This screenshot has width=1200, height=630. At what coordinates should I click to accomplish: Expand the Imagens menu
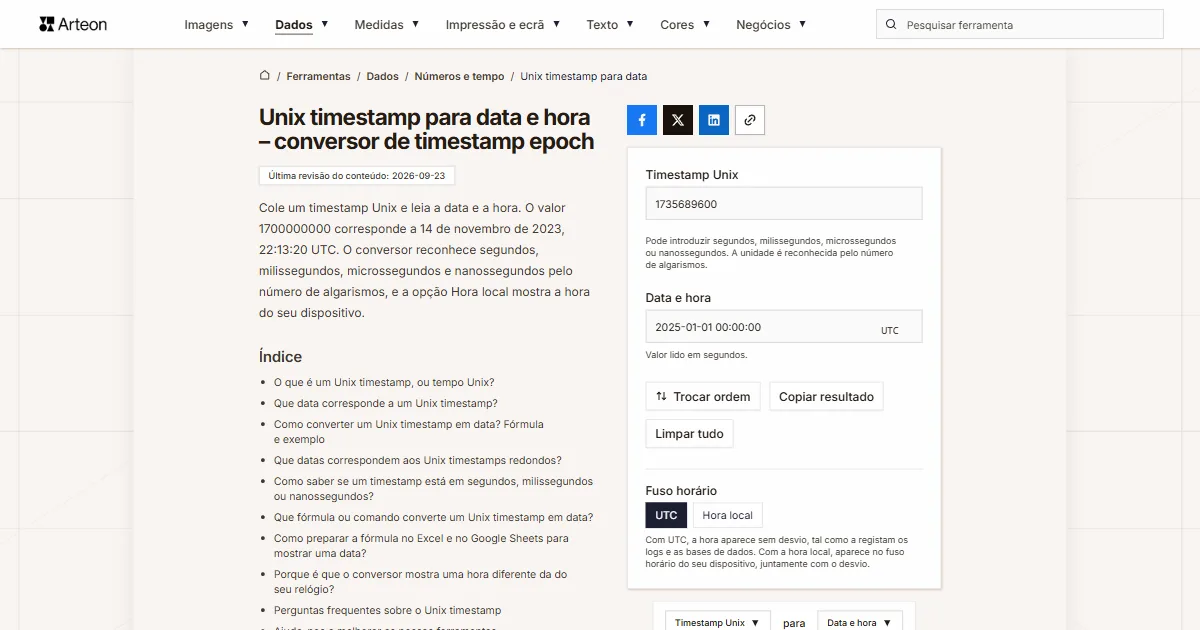pos(217,25)
